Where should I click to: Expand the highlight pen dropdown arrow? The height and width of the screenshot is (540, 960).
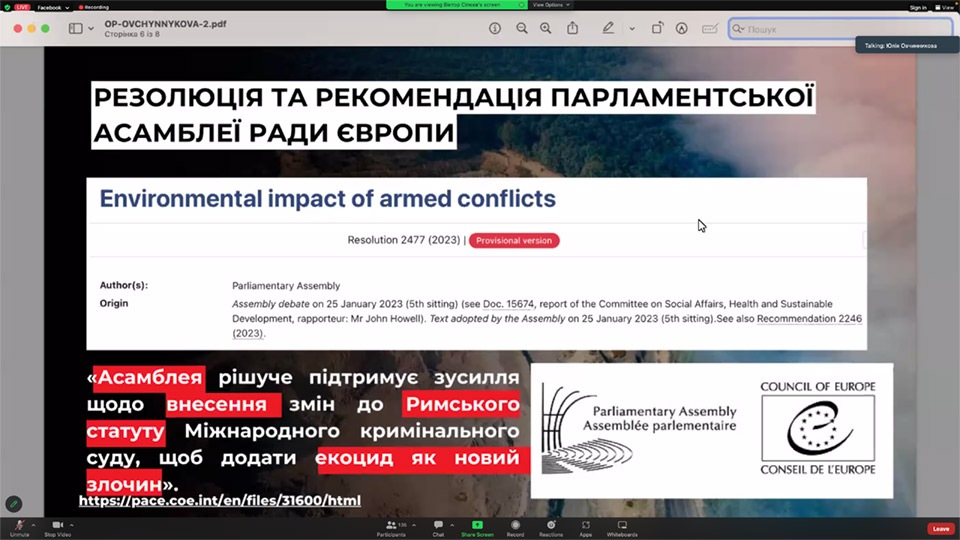click(631, 29)
